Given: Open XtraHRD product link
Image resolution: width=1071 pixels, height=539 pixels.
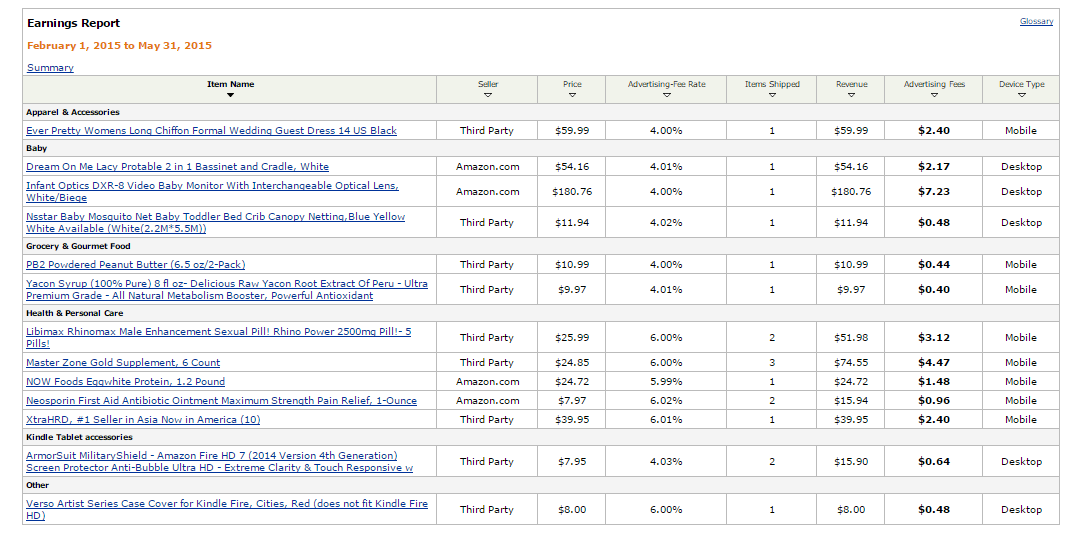Looking at the screenshot, I should click(x=143, y=419).
